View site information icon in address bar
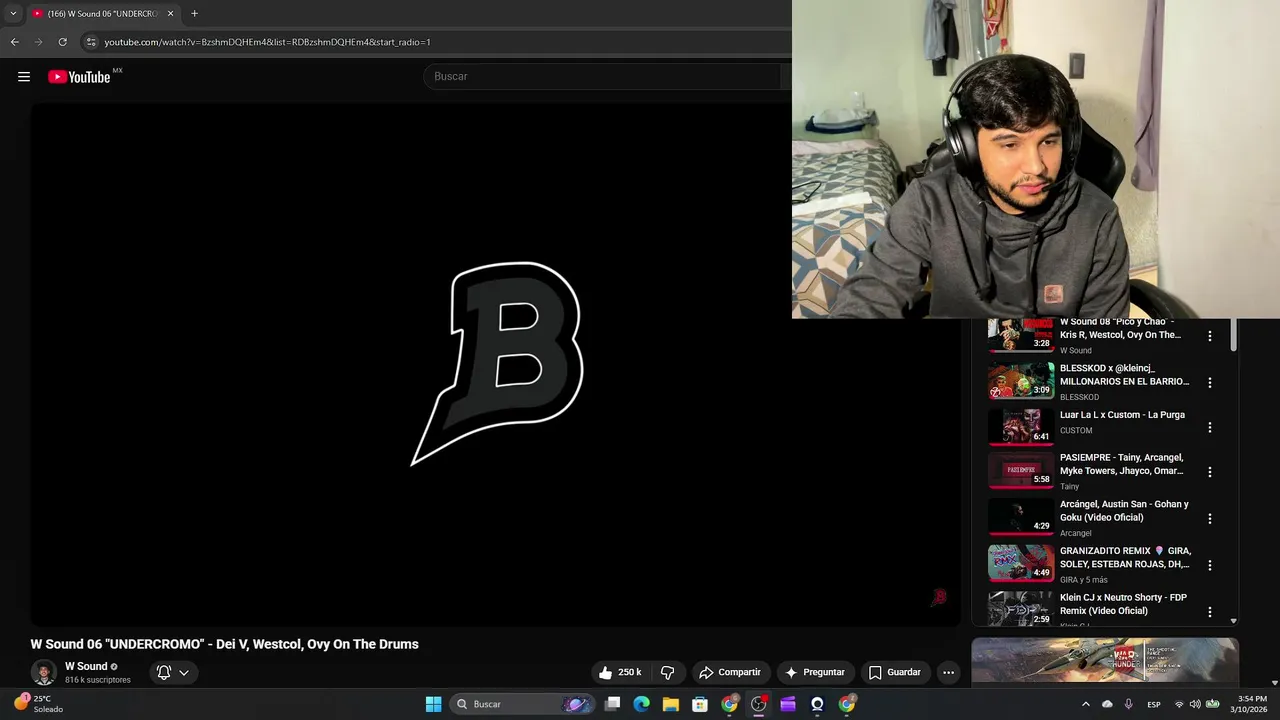This screenshot has width=1280, height=720. tap(91, 42)
